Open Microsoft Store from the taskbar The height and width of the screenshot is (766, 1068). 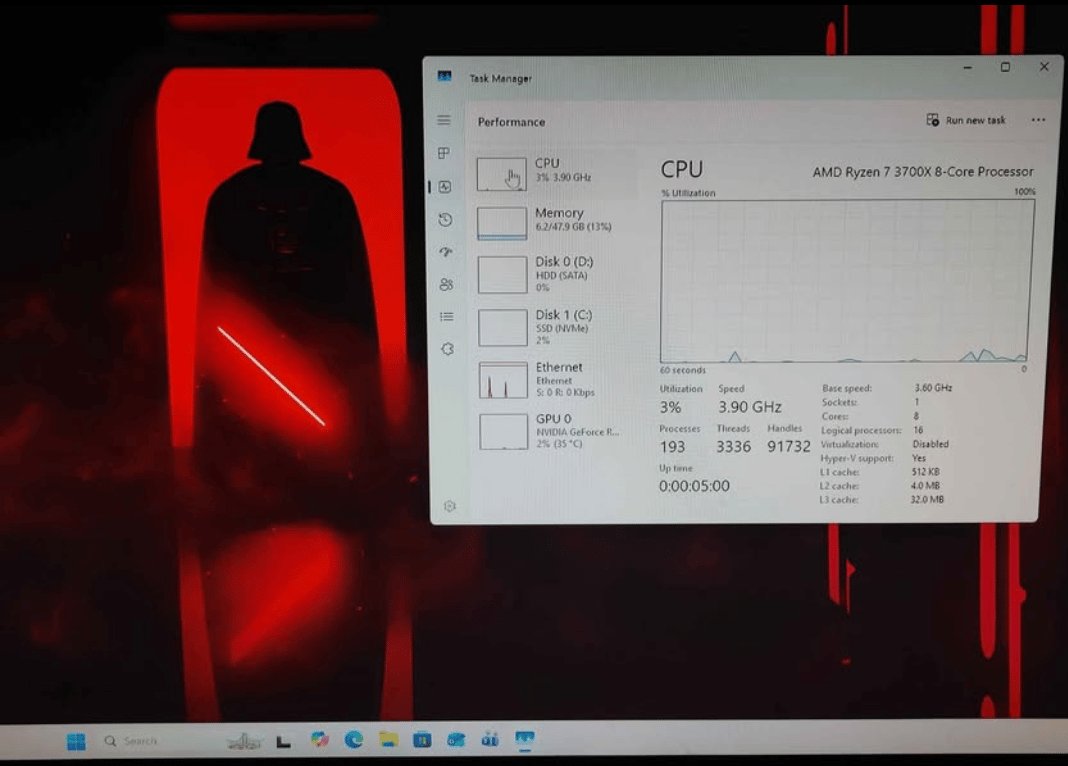[x=421, y=741]
